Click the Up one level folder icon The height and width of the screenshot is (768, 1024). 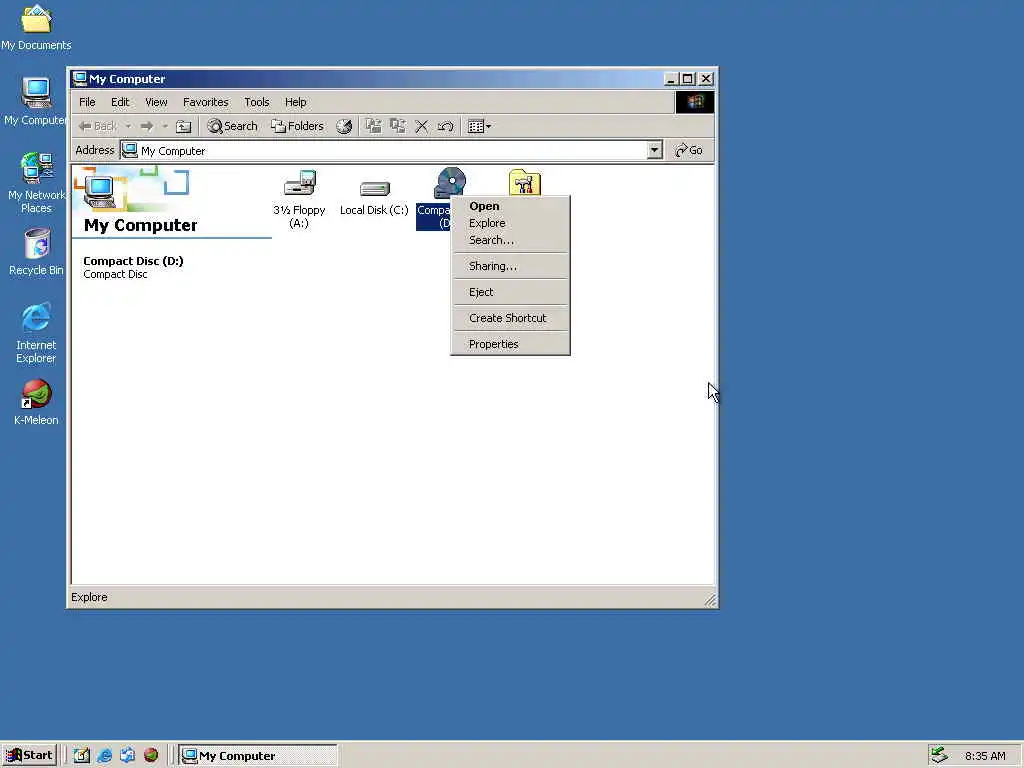click(184, 126)
